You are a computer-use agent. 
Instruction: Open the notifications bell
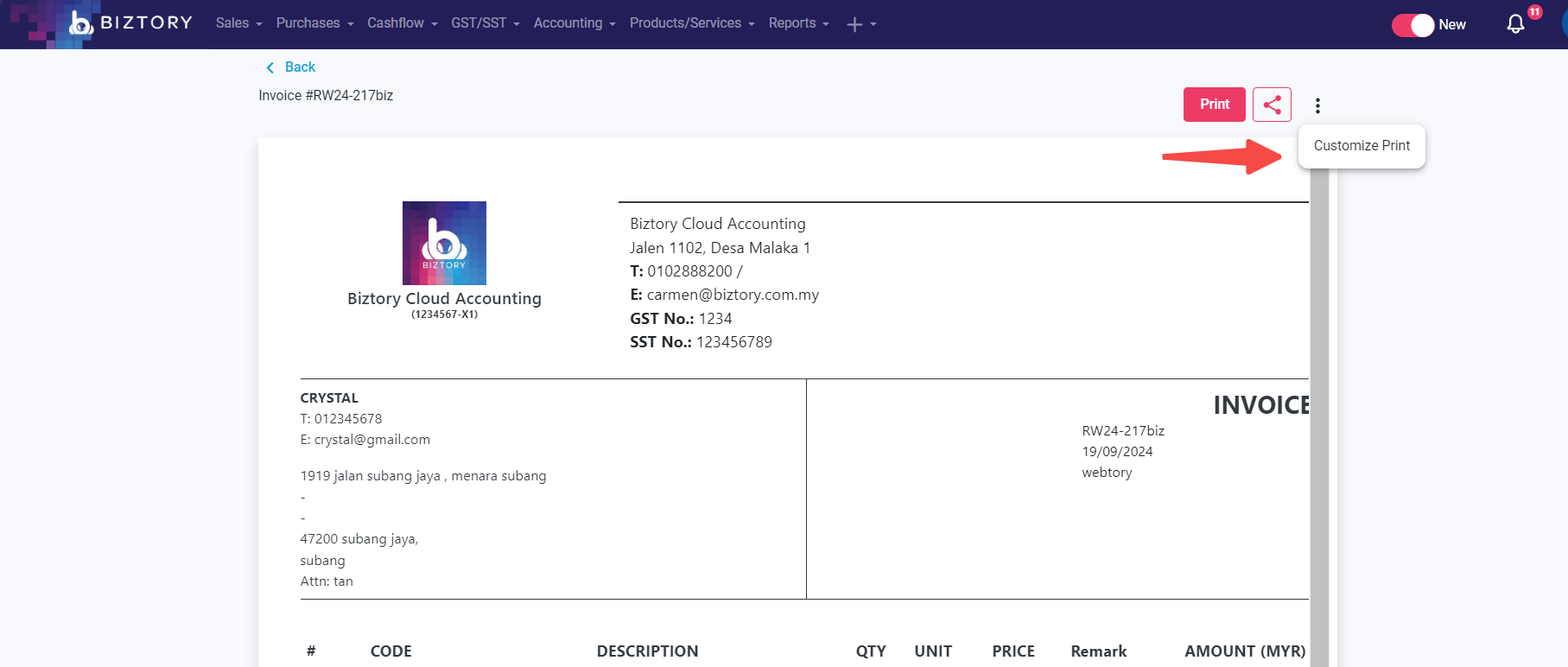[x=1515, y=24]
